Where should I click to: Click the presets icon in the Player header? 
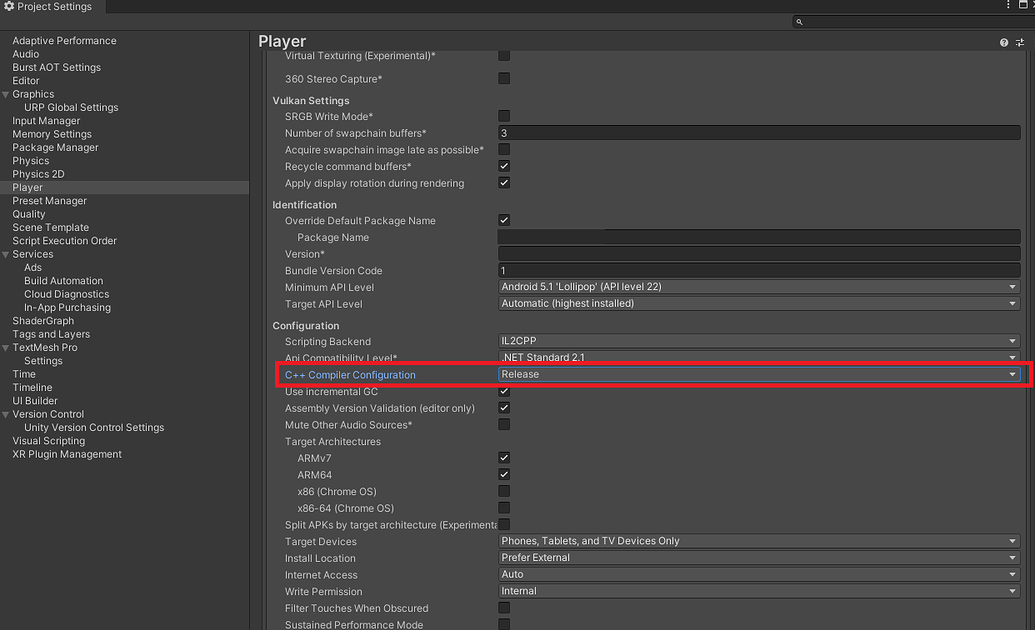point(1018,41)
